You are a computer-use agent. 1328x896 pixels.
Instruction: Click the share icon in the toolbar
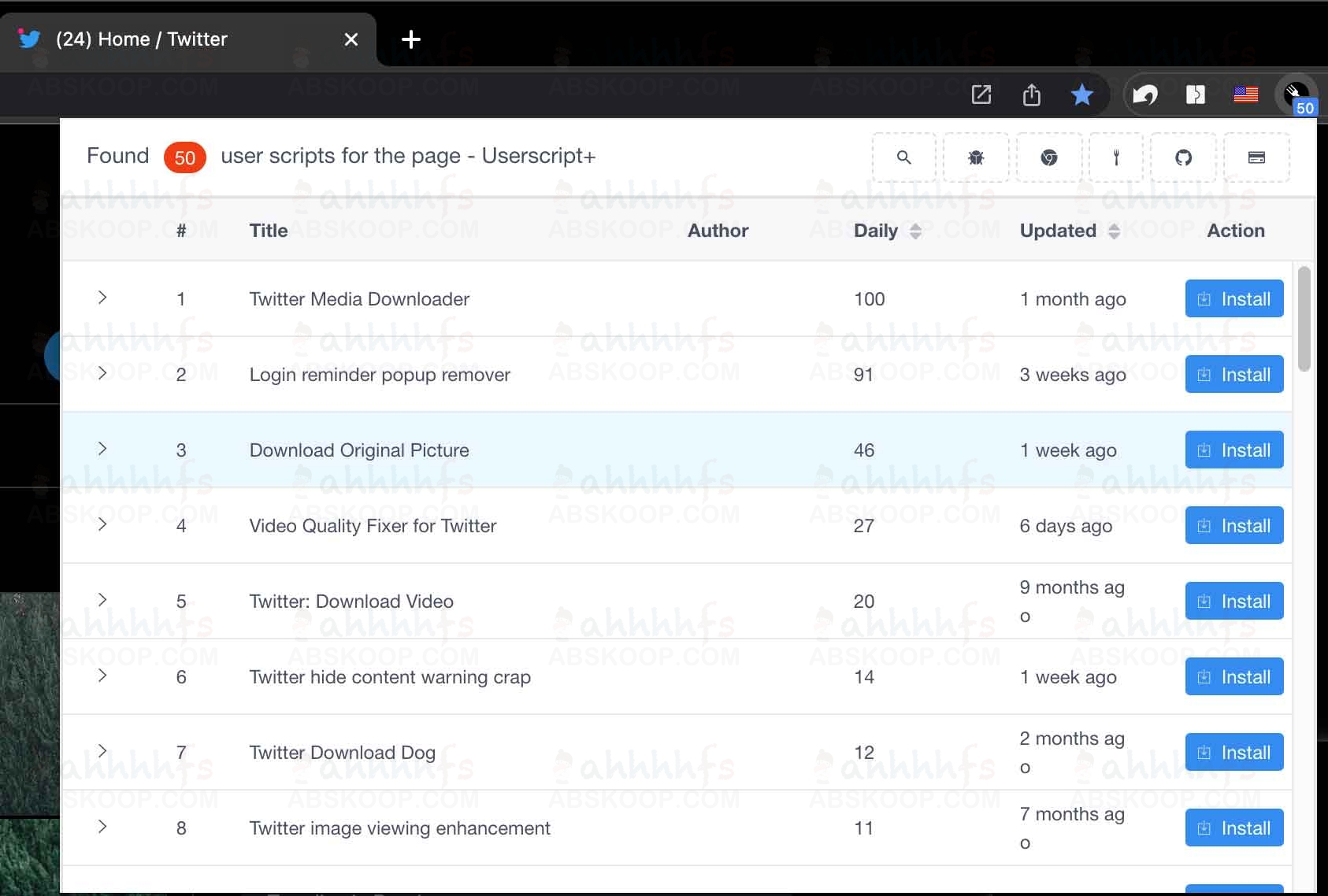click(x=1032, y=94)
